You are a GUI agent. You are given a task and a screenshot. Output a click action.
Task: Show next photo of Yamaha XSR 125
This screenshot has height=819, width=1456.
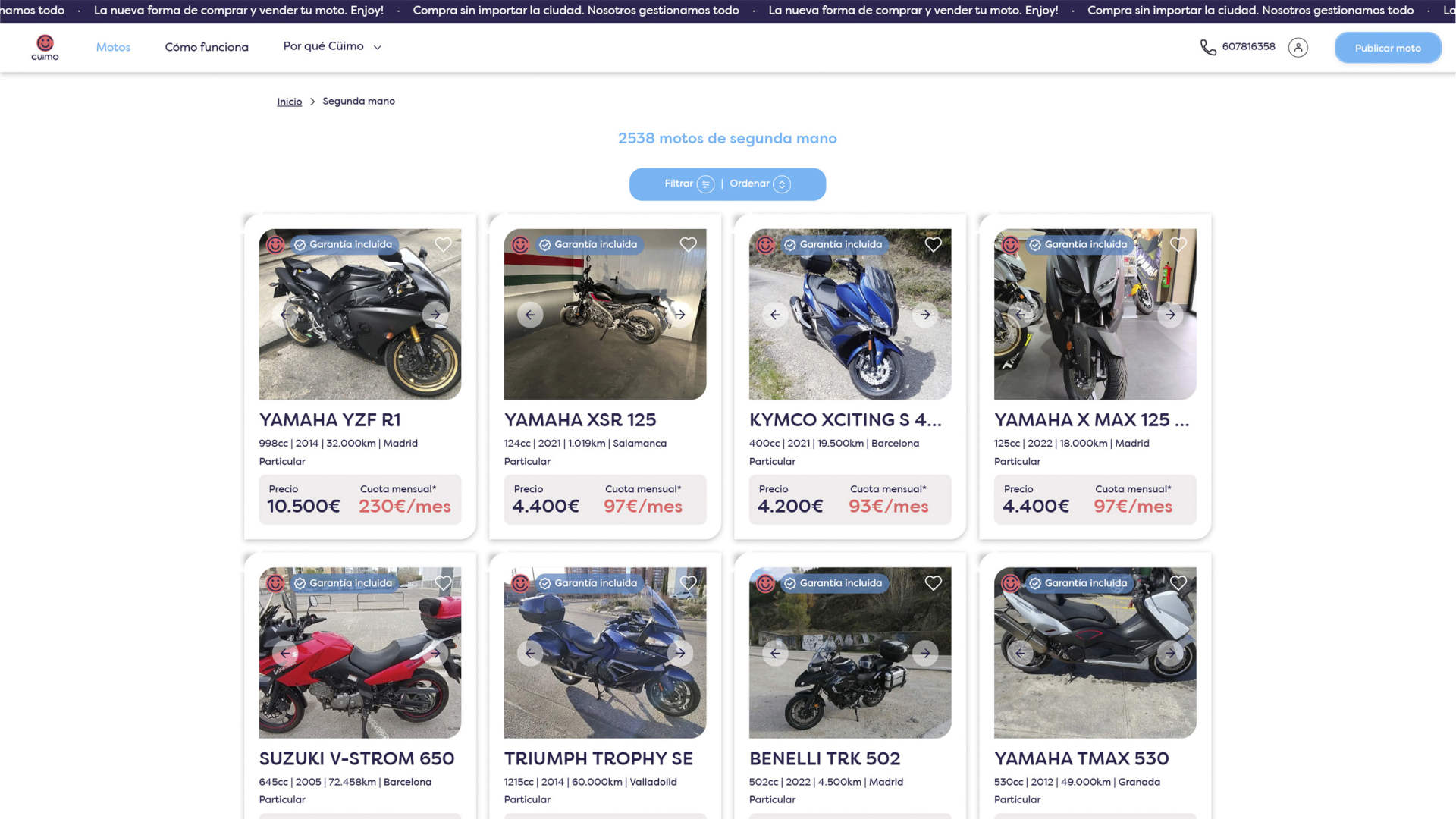point(680,314)
